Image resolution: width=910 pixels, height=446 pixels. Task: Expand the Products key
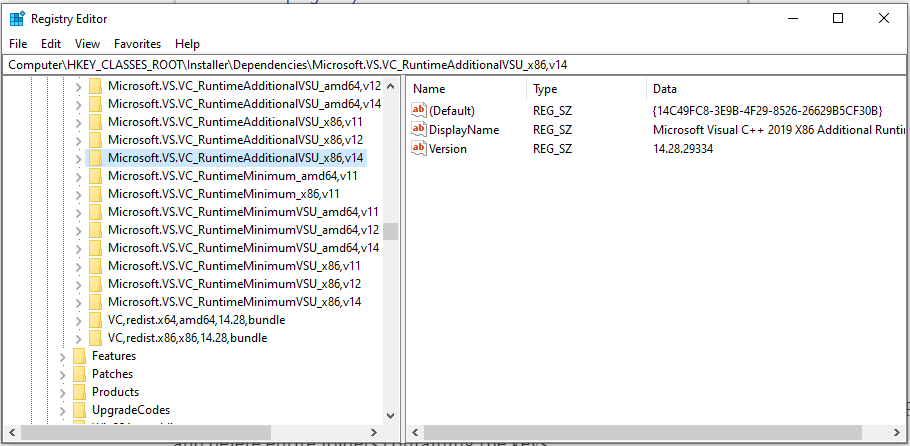(x=63, y=393)
